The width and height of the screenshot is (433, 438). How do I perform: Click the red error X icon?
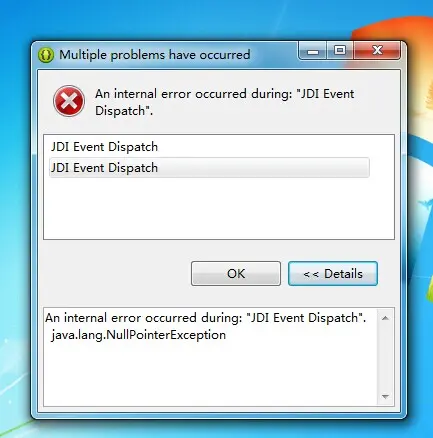point(69,101)
